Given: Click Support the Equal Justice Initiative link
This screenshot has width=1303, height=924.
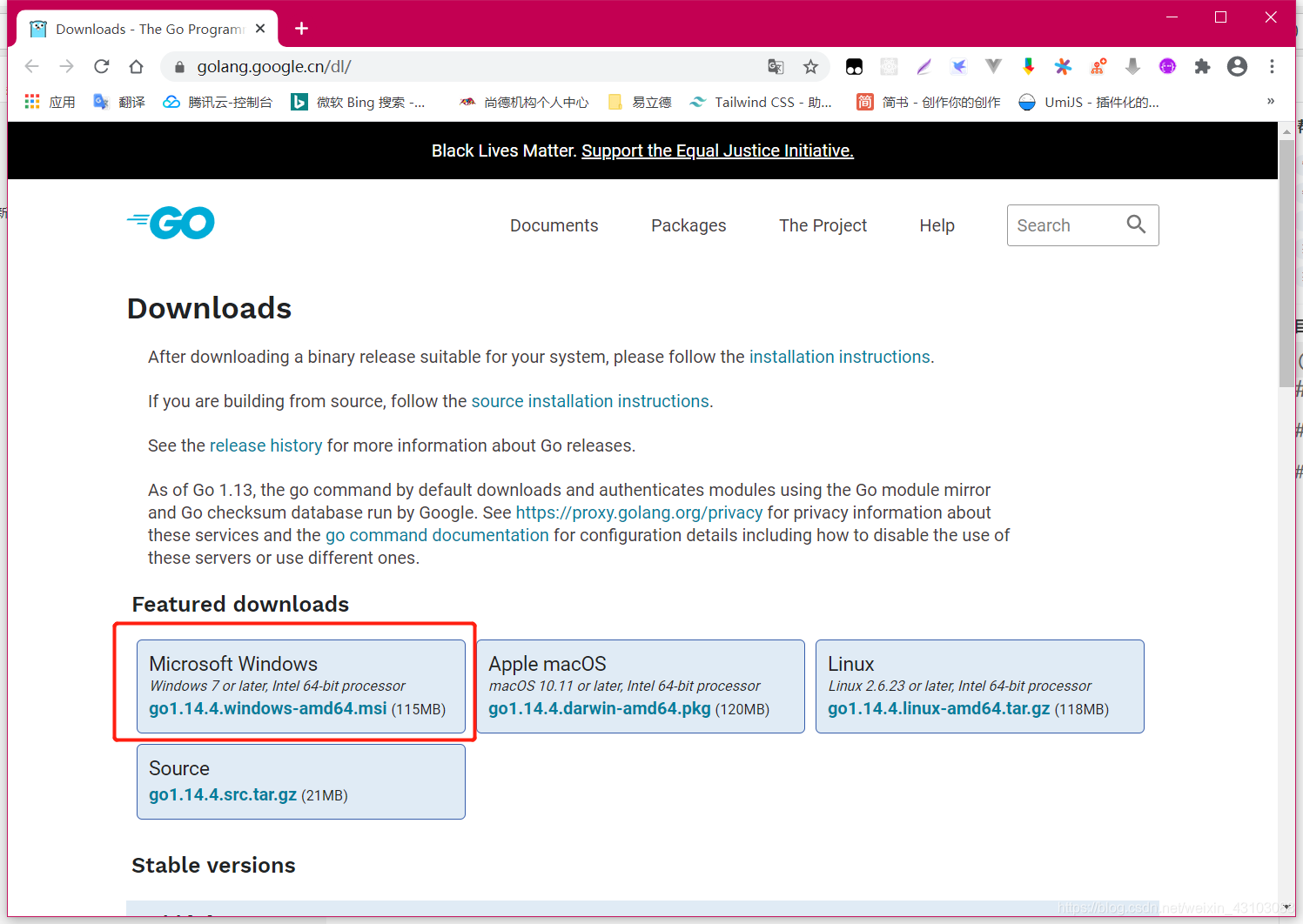Looking at the screenshot, I should point(717,151).
